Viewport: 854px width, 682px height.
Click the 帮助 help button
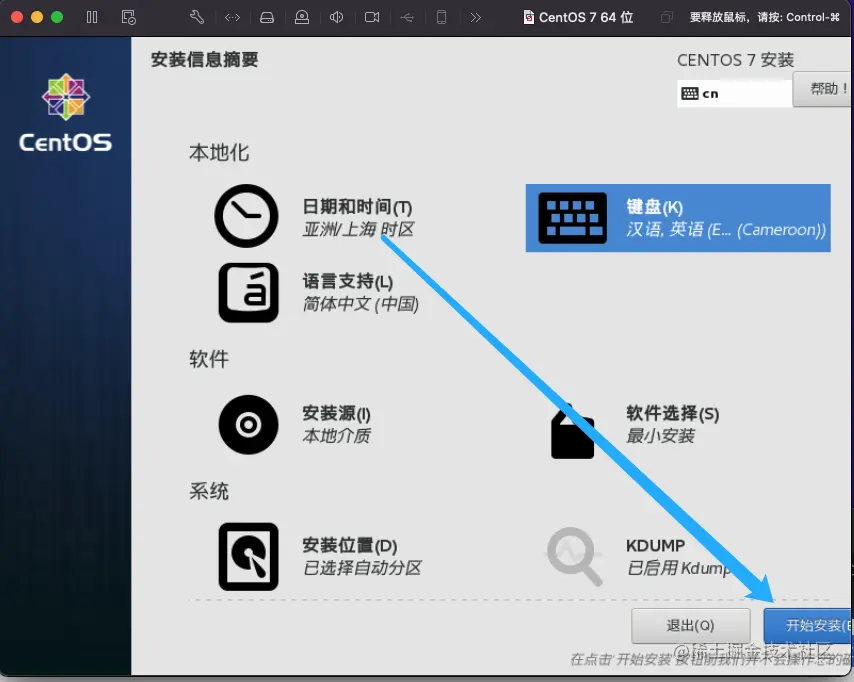click(x=823, y=89)
